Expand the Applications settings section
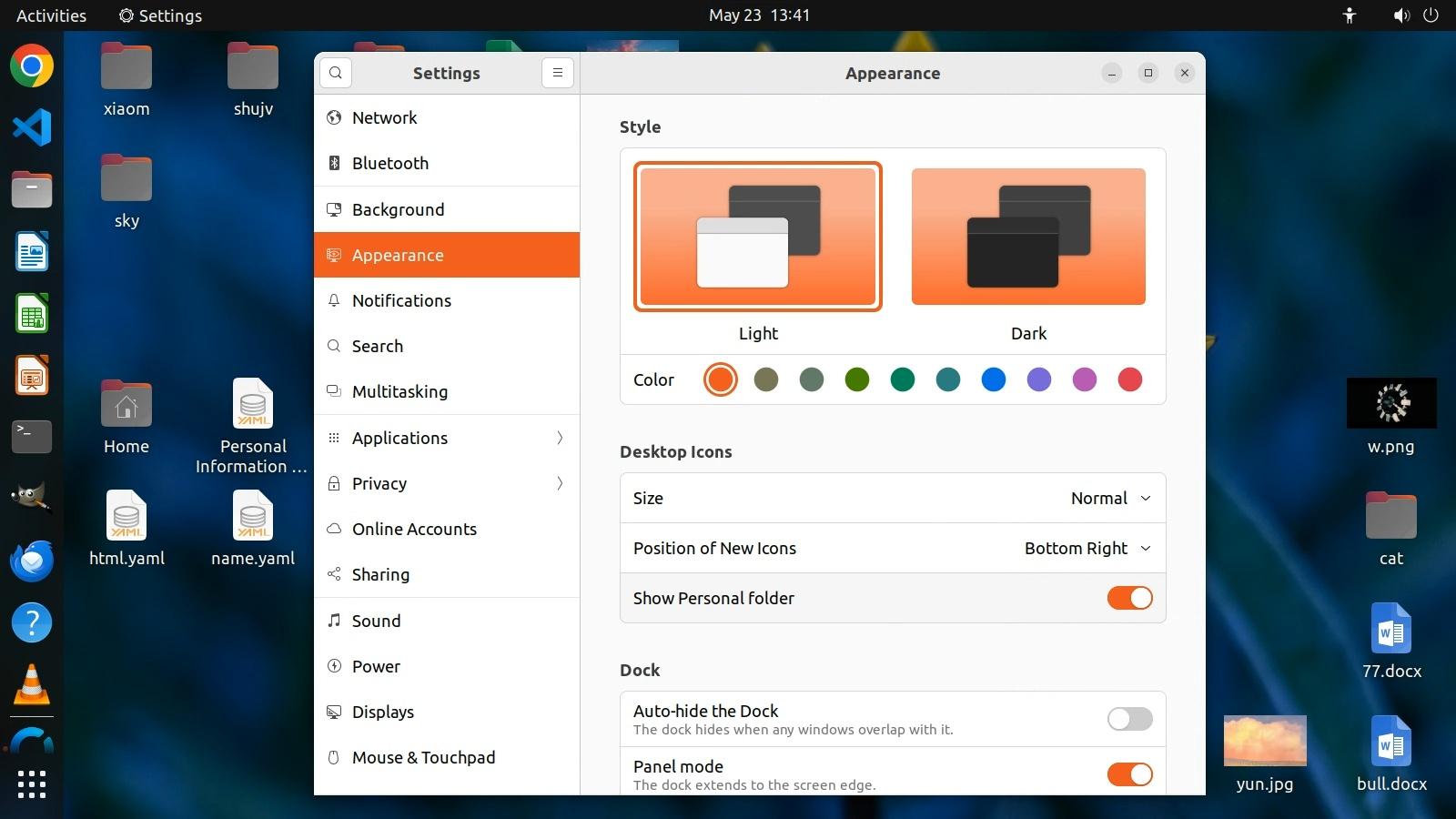 click(446, 438)
